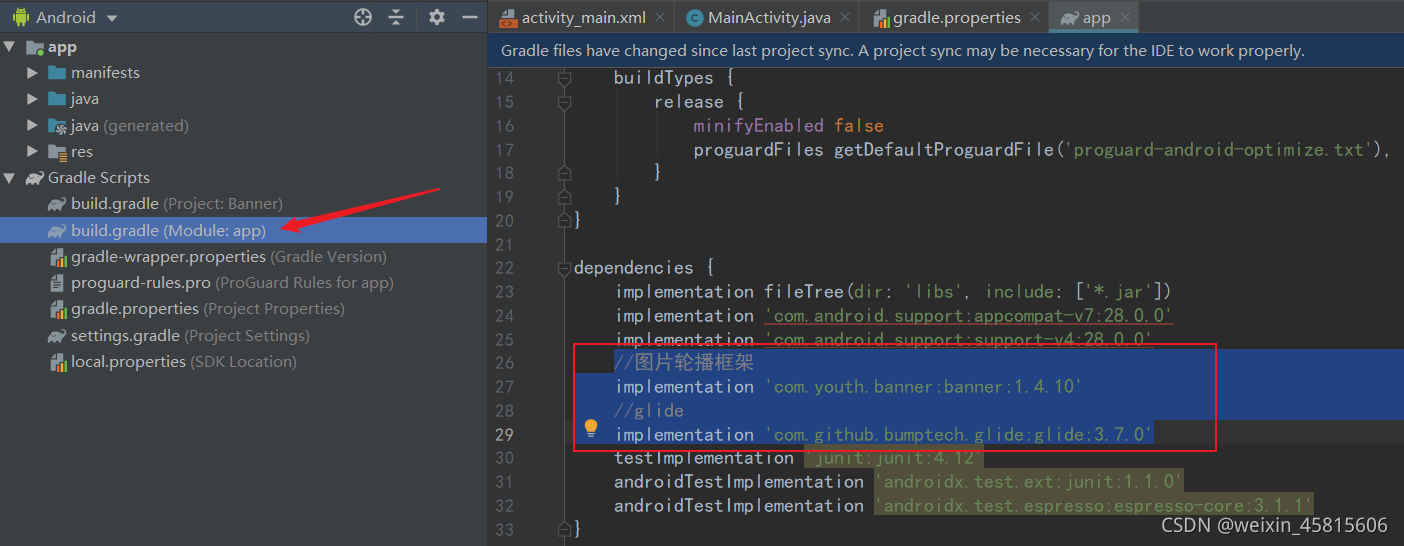Click the '//glide' comment line
The width and height of the screenshot is (1404, 546).
pos(649,411)
